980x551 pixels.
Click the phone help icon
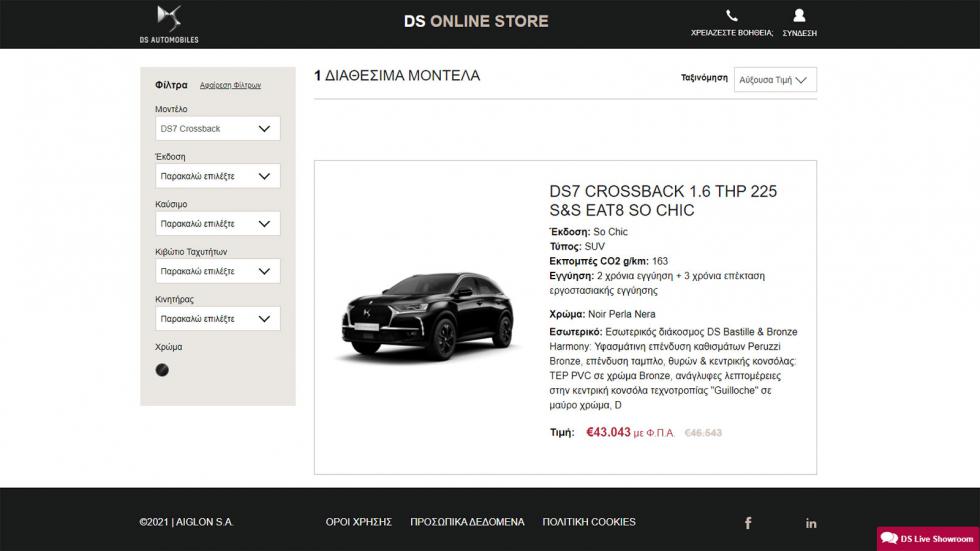click(731, 16)
